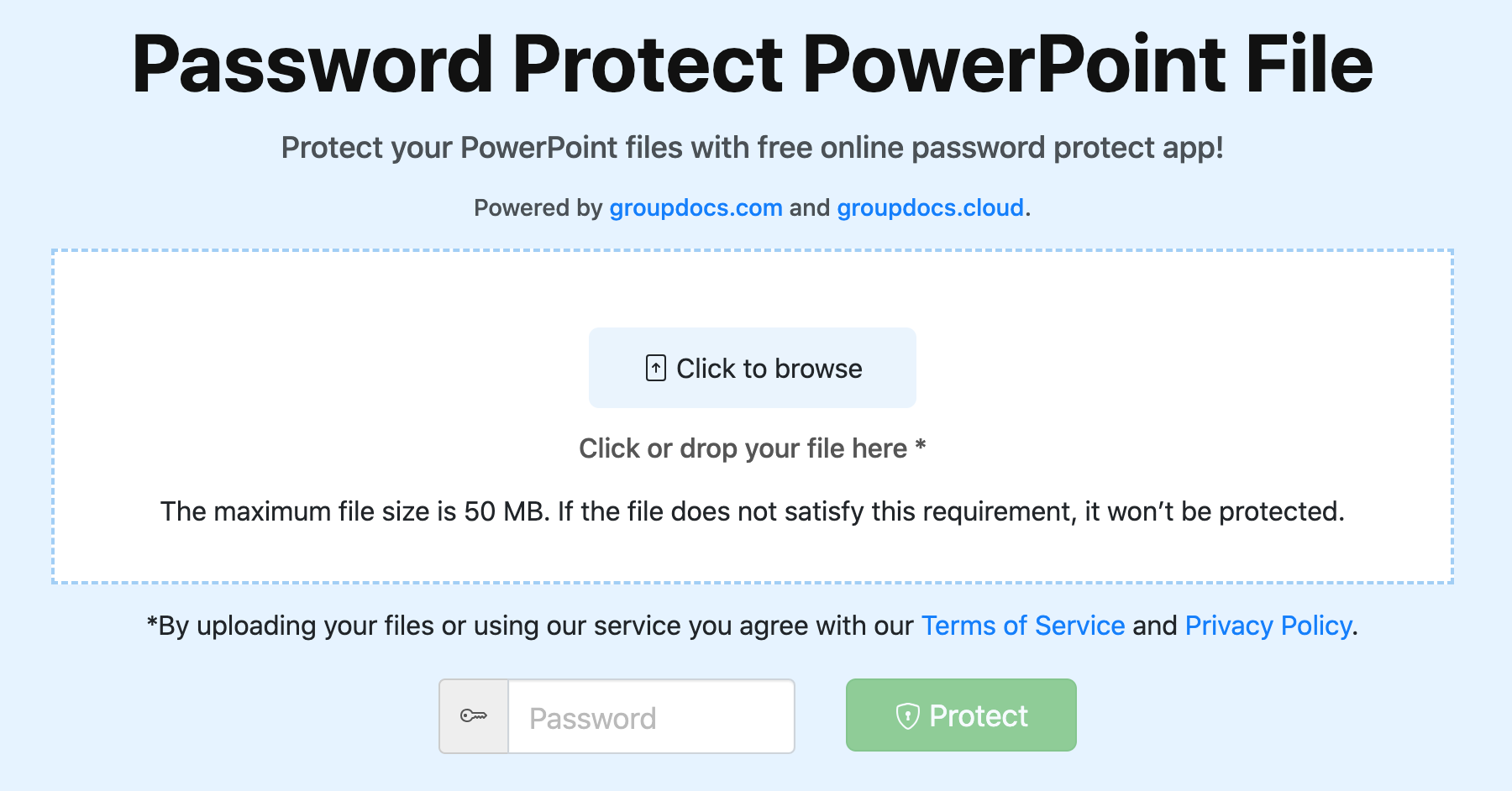The width and height of the screenshot is (1512, 791).
Task: View the Privacy Policy
Action: click(1267, 626)
